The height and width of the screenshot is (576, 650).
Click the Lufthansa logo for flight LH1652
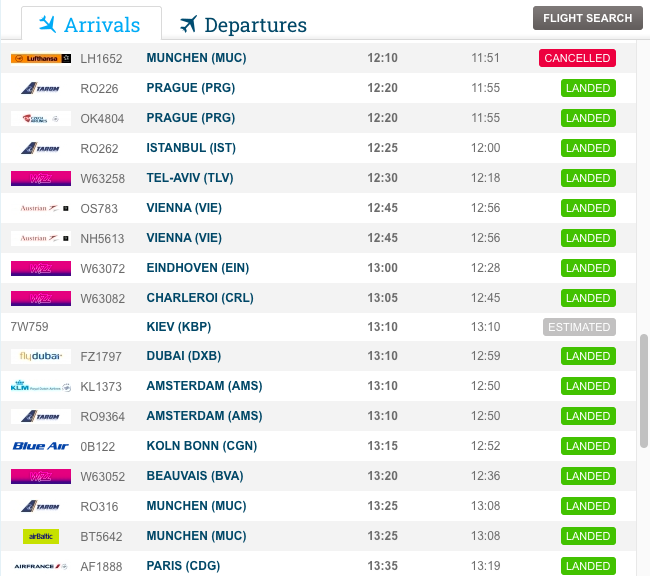pos(41,59)
